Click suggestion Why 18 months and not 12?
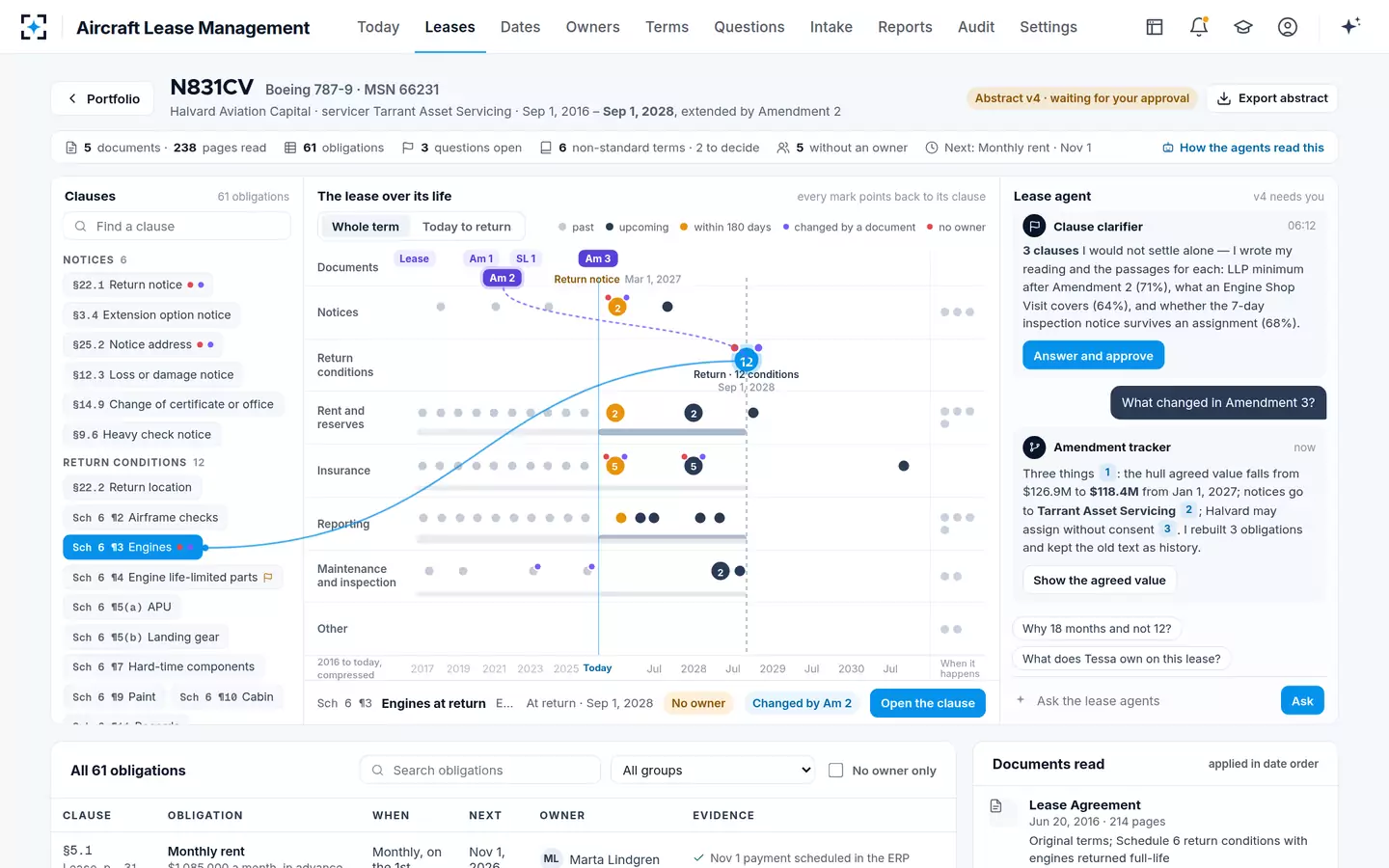1389x868 pixels. (1098, 629)
